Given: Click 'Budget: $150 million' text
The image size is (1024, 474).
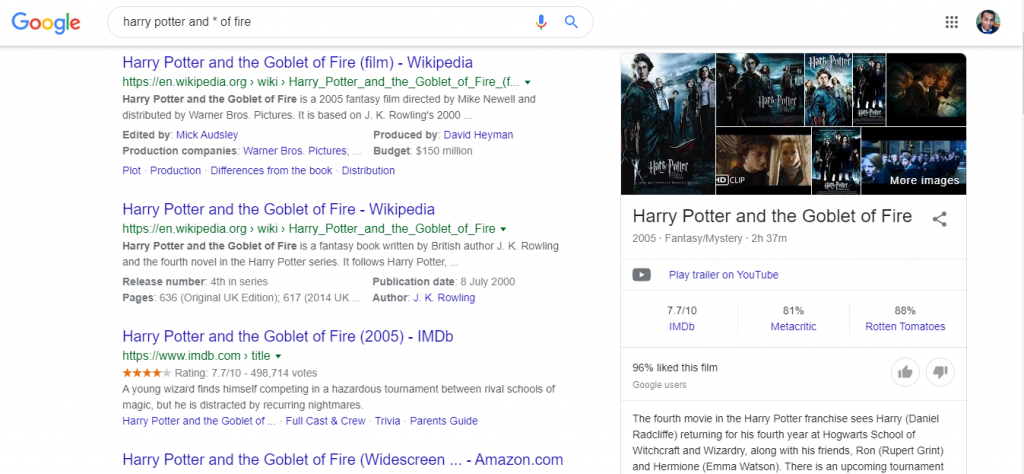Looking at the screenshot, I should pyautogui.click(x=423, y=151).
